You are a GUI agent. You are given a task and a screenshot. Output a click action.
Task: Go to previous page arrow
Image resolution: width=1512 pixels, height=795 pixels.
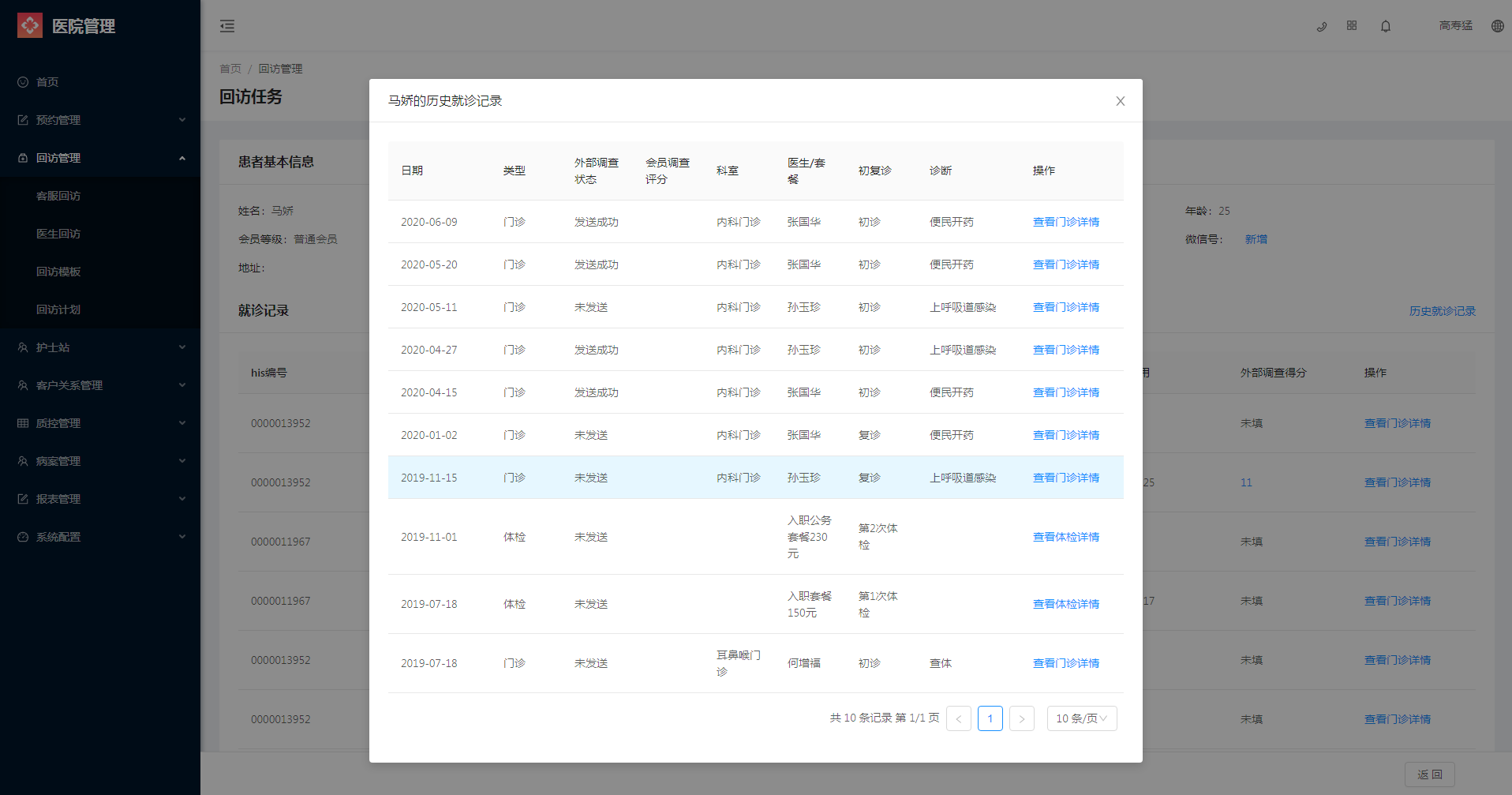point(959,718)
